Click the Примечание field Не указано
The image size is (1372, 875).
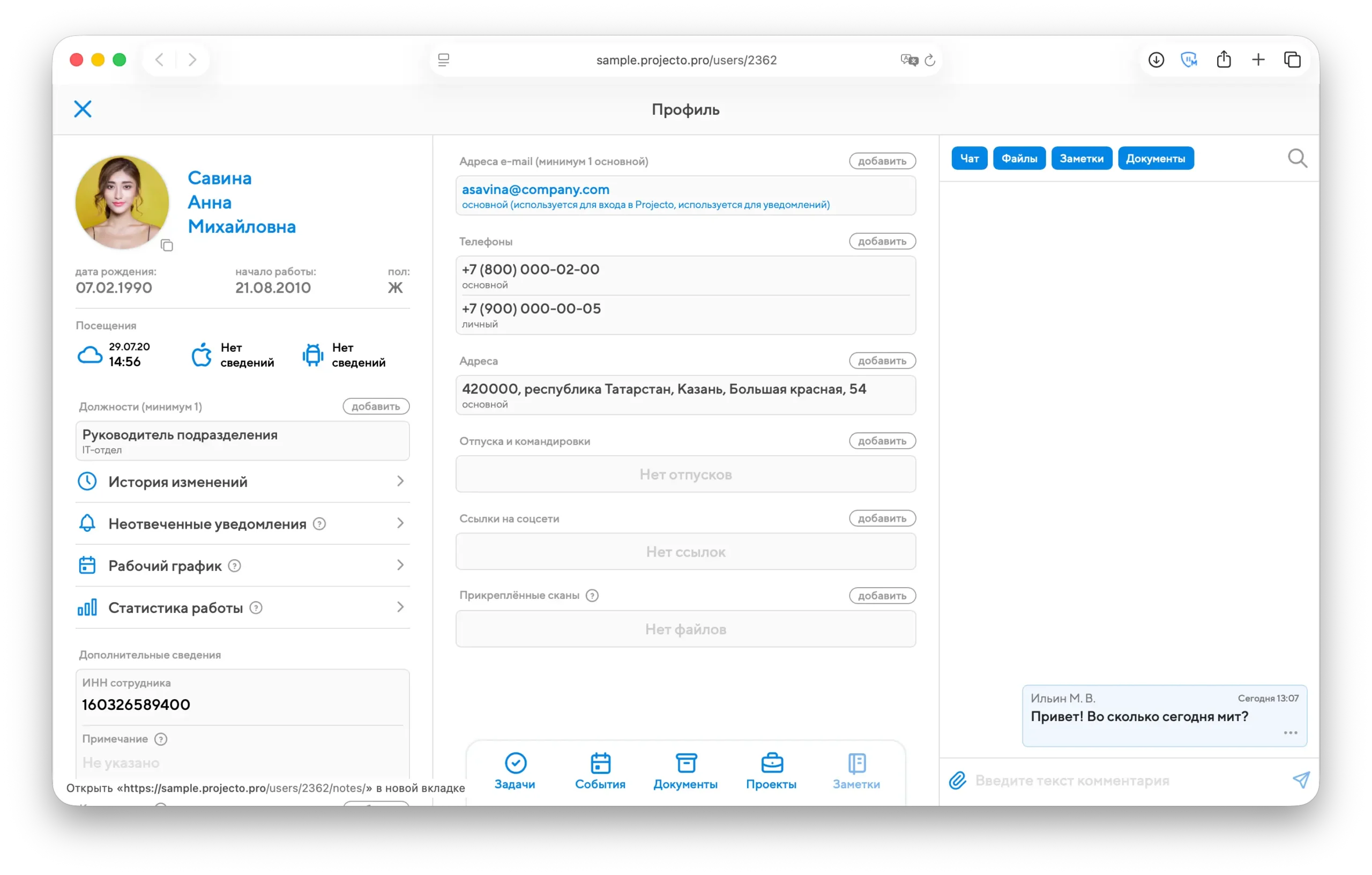click(x=121, y=763)
